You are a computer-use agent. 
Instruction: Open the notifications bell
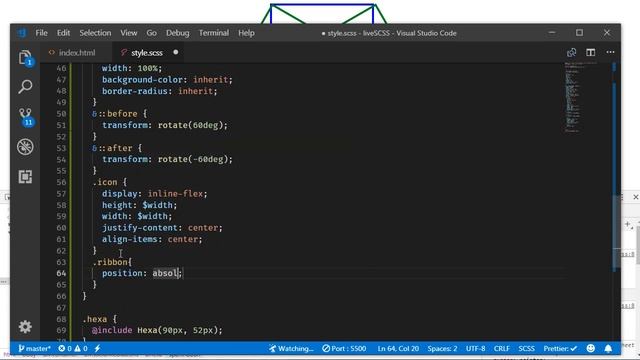pyautogui.click(x=608, y=348)
